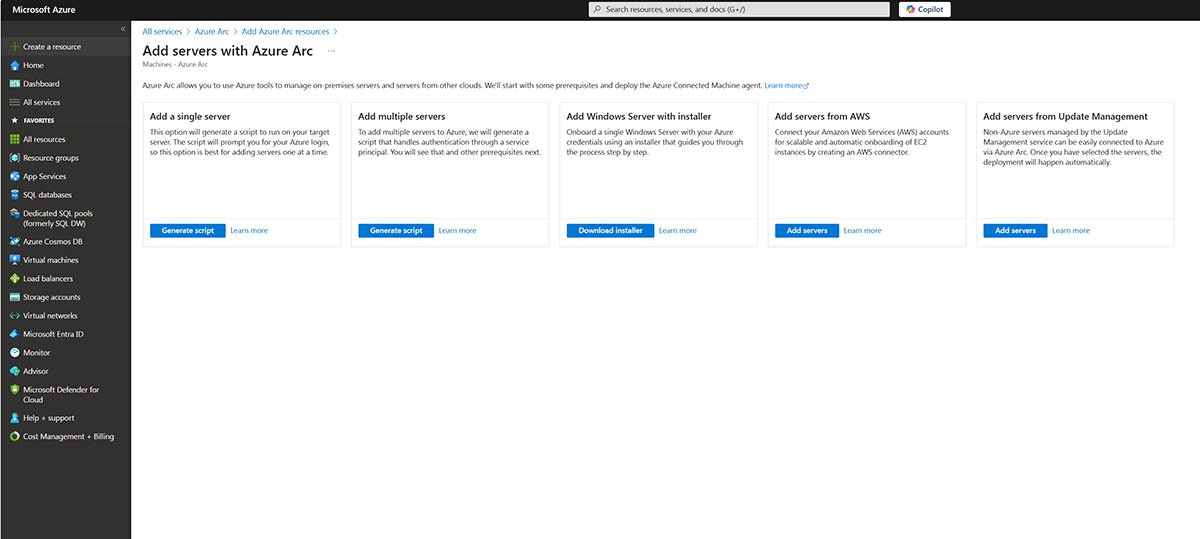Click Add servers under Add servers from AWS
The height and width of the screenshot is (539, 1200).
tap(806, 231)
